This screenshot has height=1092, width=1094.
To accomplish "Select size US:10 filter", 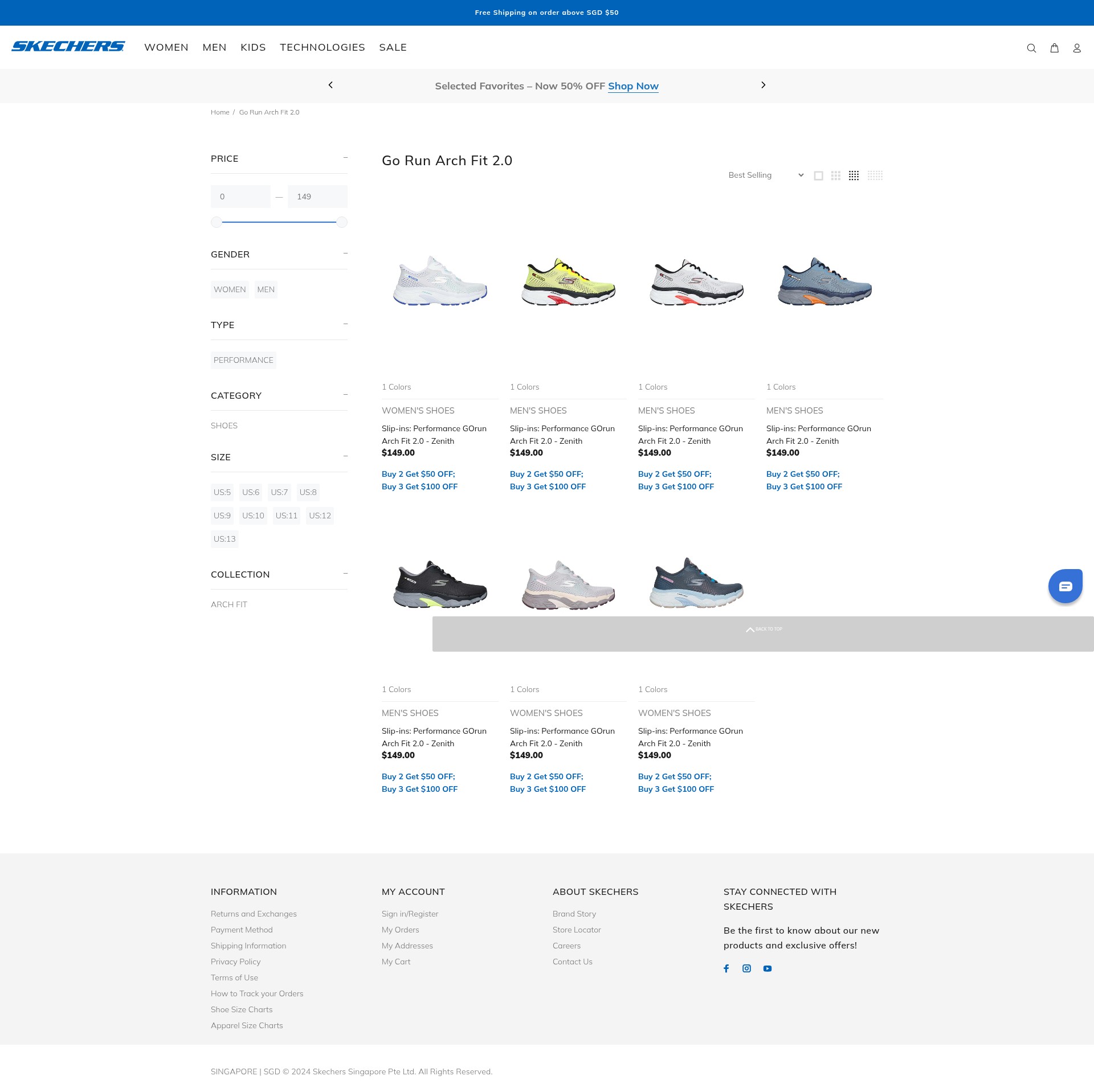I will [x=253, y=516].
